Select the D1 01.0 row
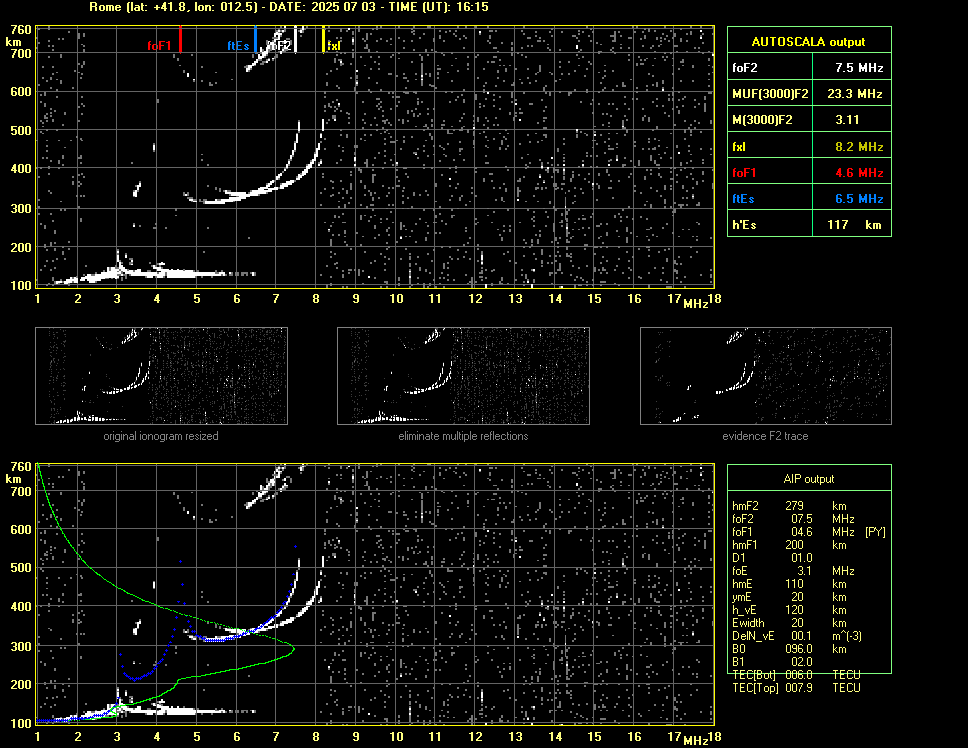 pos(772,557)
